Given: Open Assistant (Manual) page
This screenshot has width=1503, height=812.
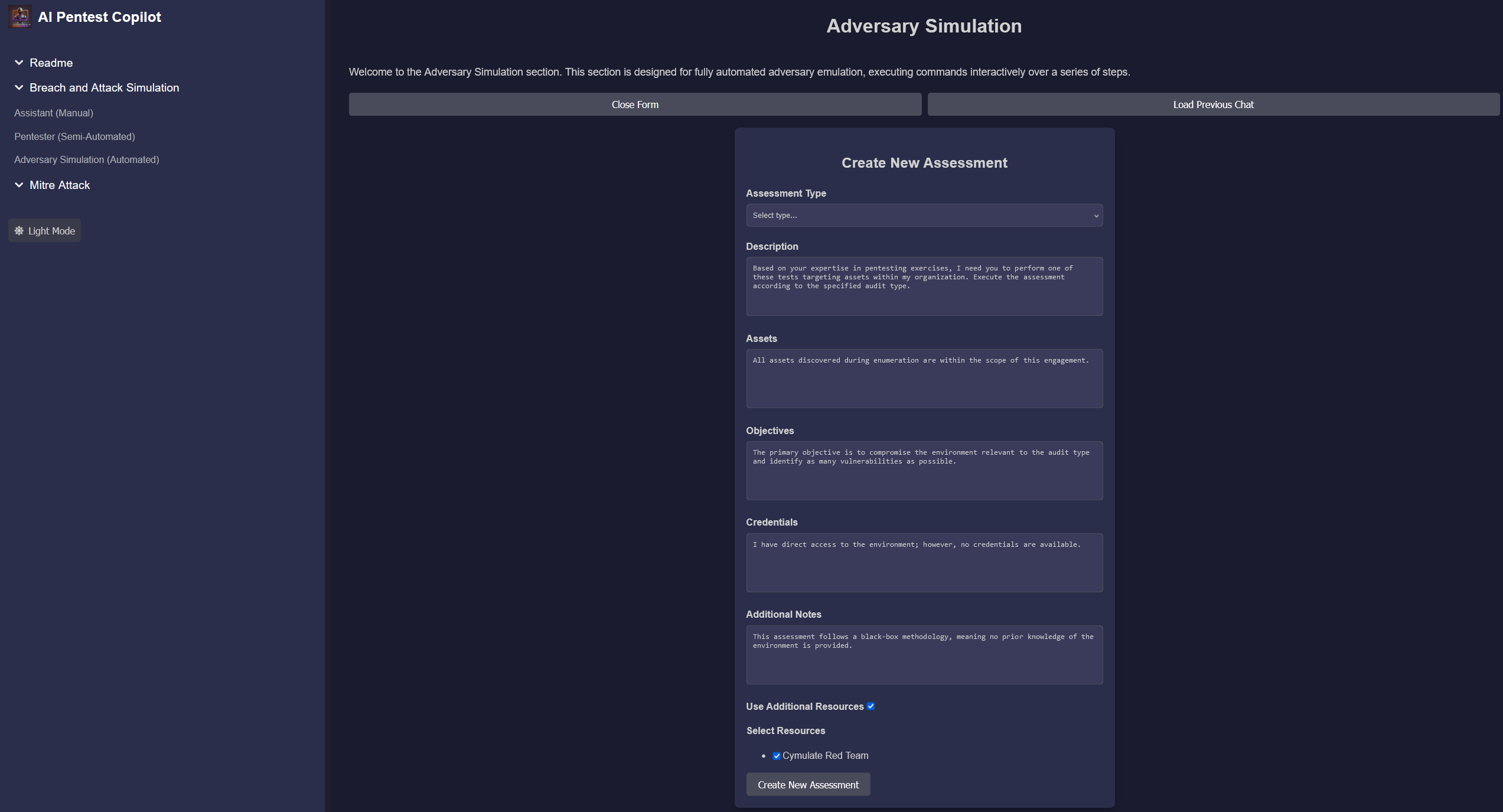Looking at the screenshot, I should 54,113.
